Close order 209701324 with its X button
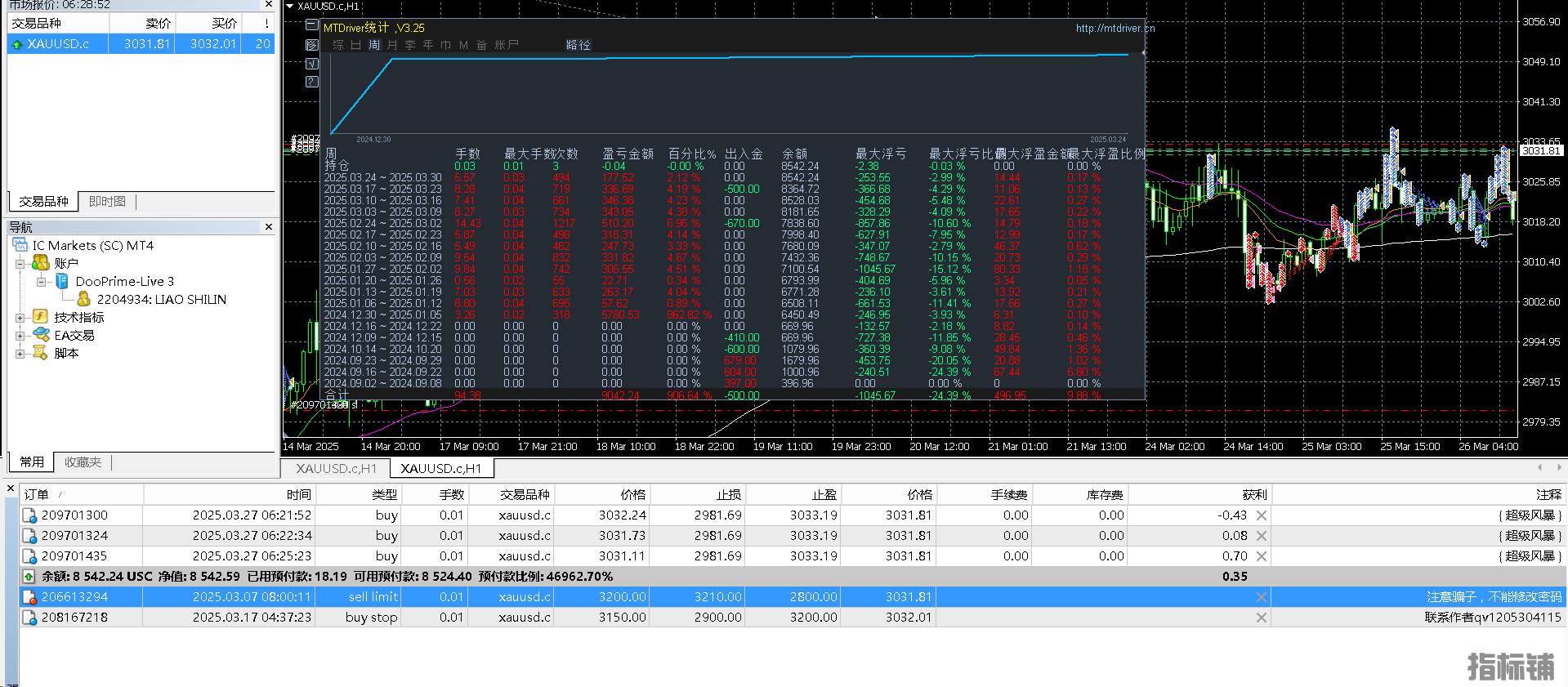 point(1262,536)
